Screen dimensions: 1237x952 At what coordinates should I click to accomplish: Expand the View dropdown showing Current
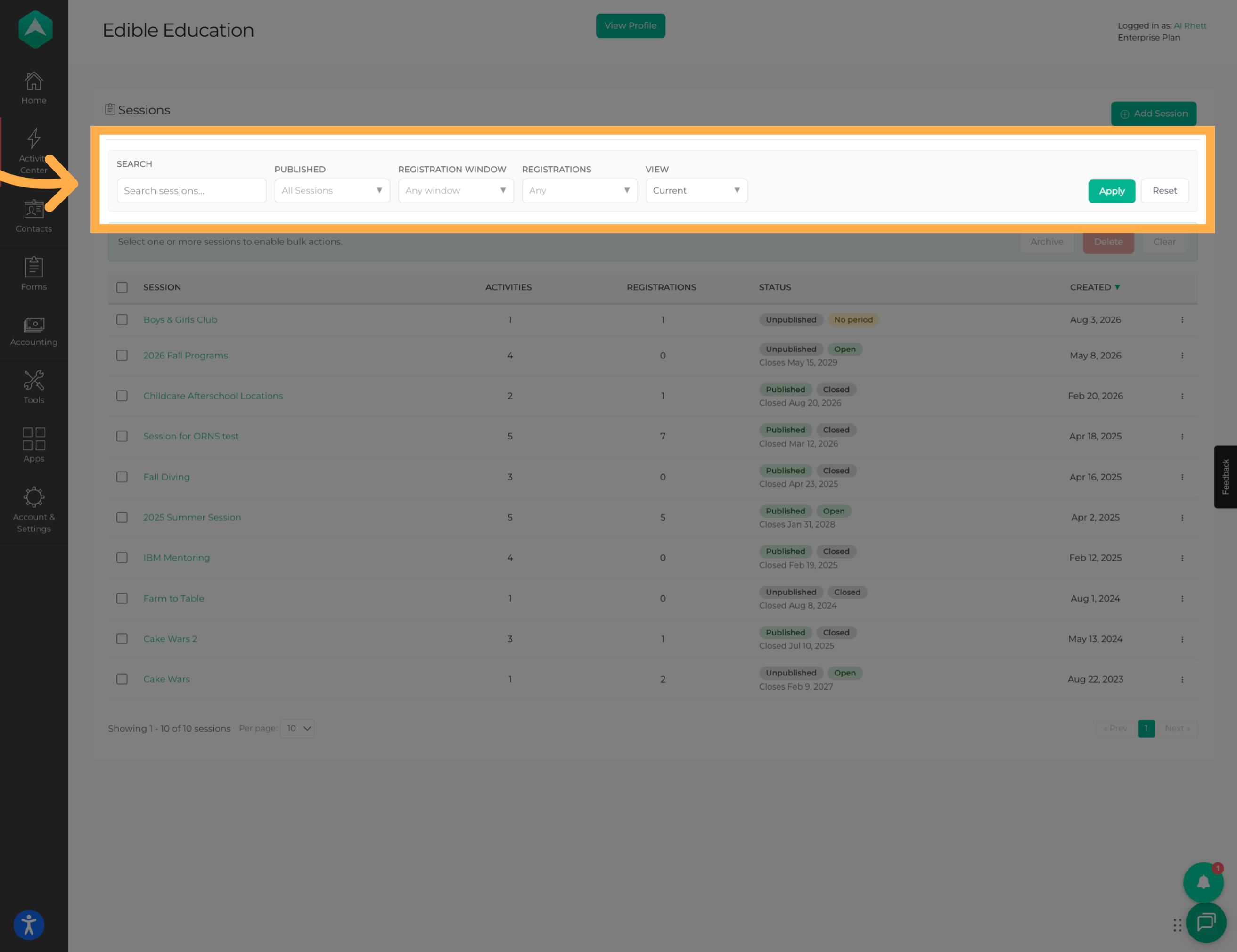696,191
